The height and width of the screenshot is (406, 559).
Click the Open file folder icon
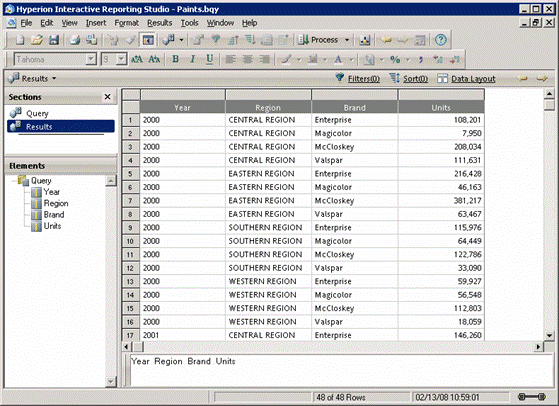tap(37, 40)
